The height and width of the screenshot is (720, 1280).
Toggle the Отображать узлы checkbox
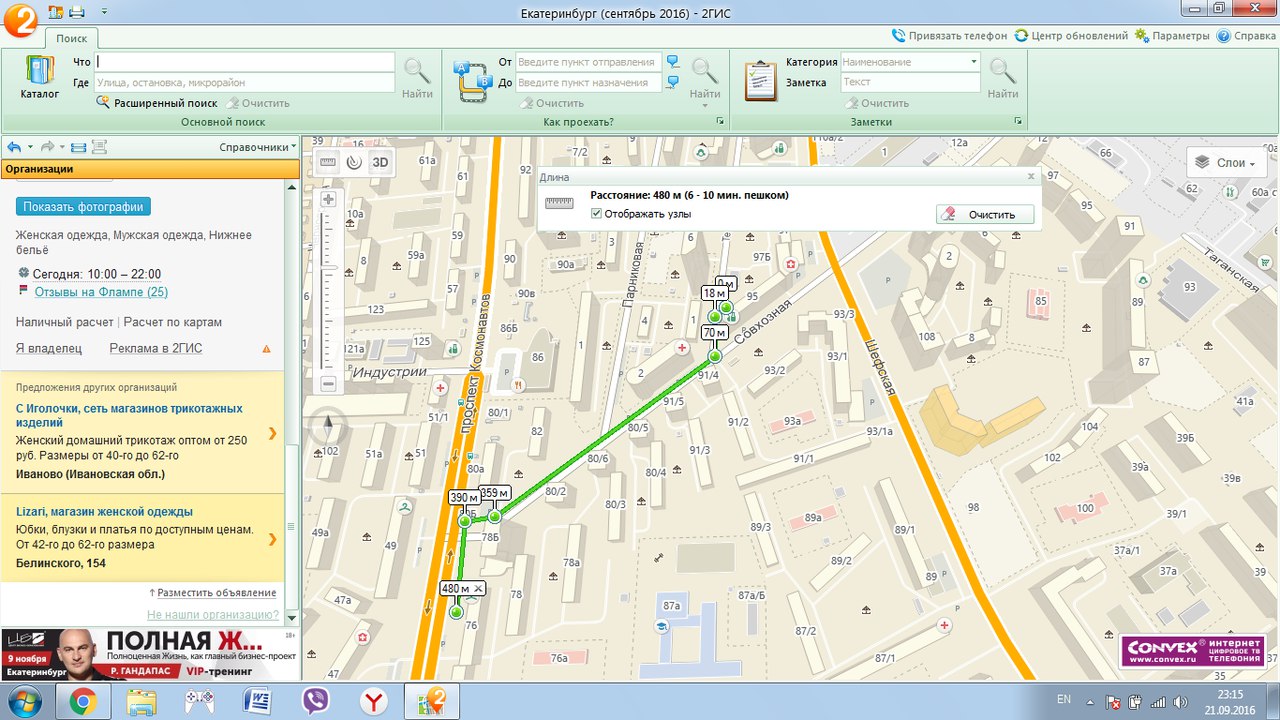tap(596, 213)
